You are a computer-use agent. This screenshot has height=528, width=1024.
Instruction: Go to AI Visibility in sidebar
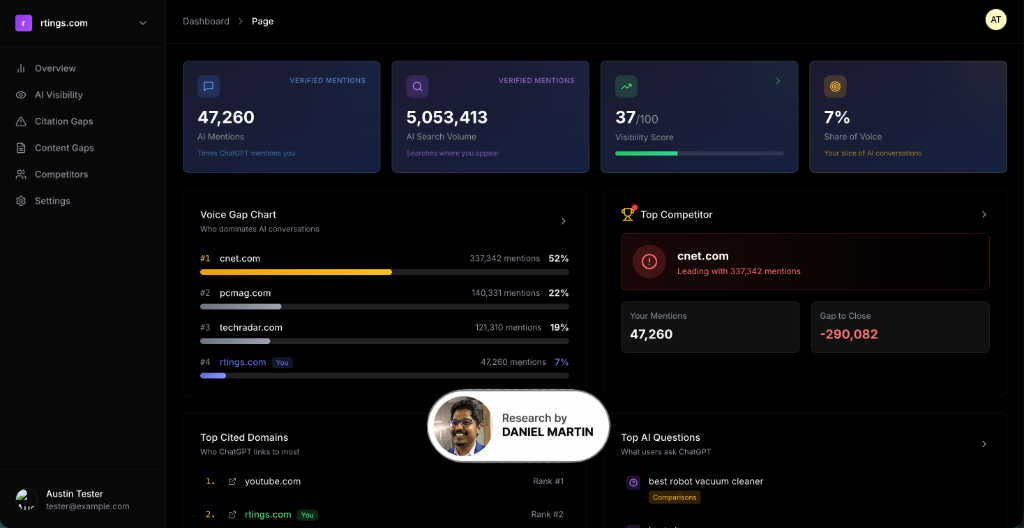tap(58, 95)
